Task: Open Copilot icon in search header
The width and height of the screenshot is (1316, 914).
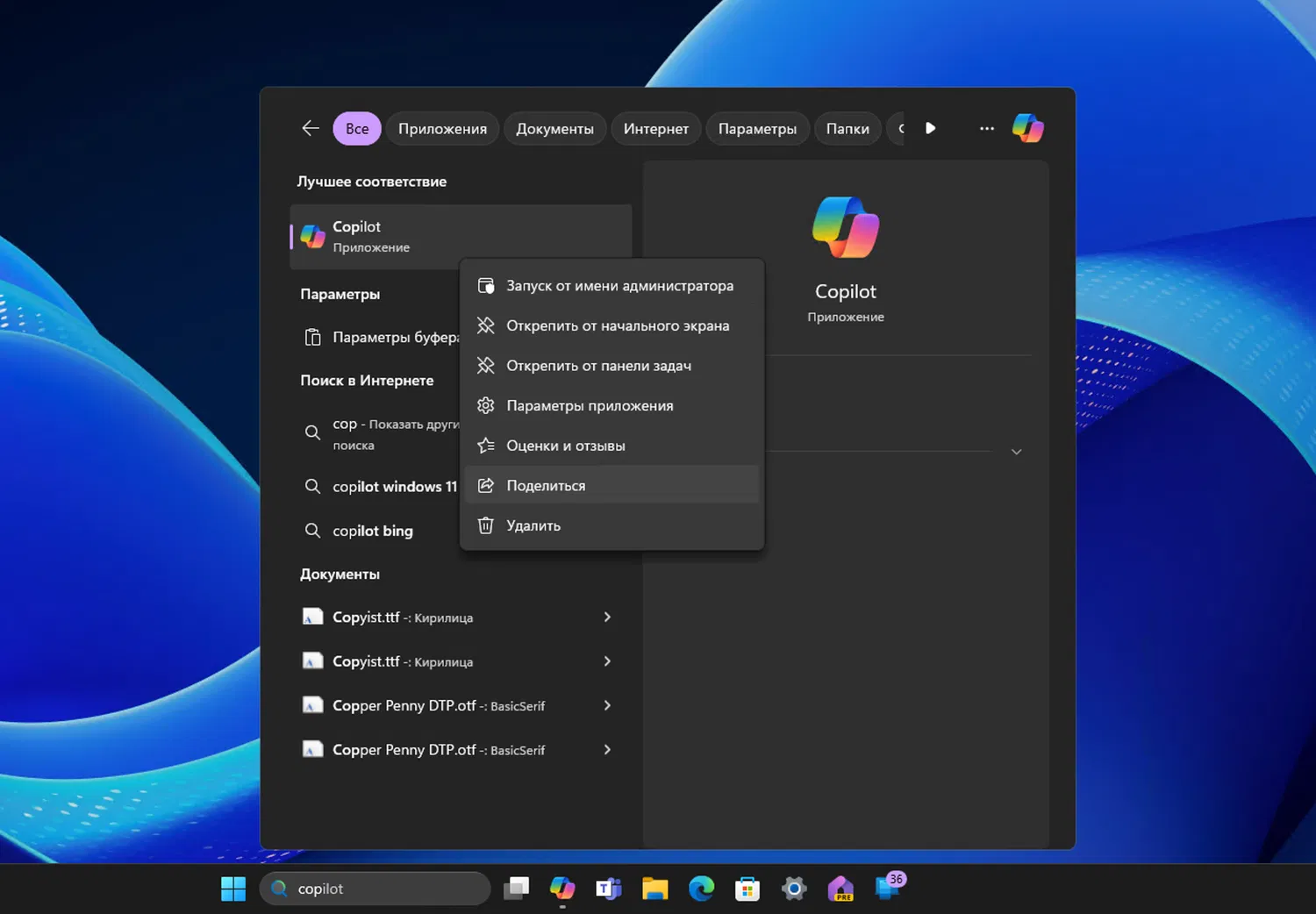Action: tap(1027, 128)
